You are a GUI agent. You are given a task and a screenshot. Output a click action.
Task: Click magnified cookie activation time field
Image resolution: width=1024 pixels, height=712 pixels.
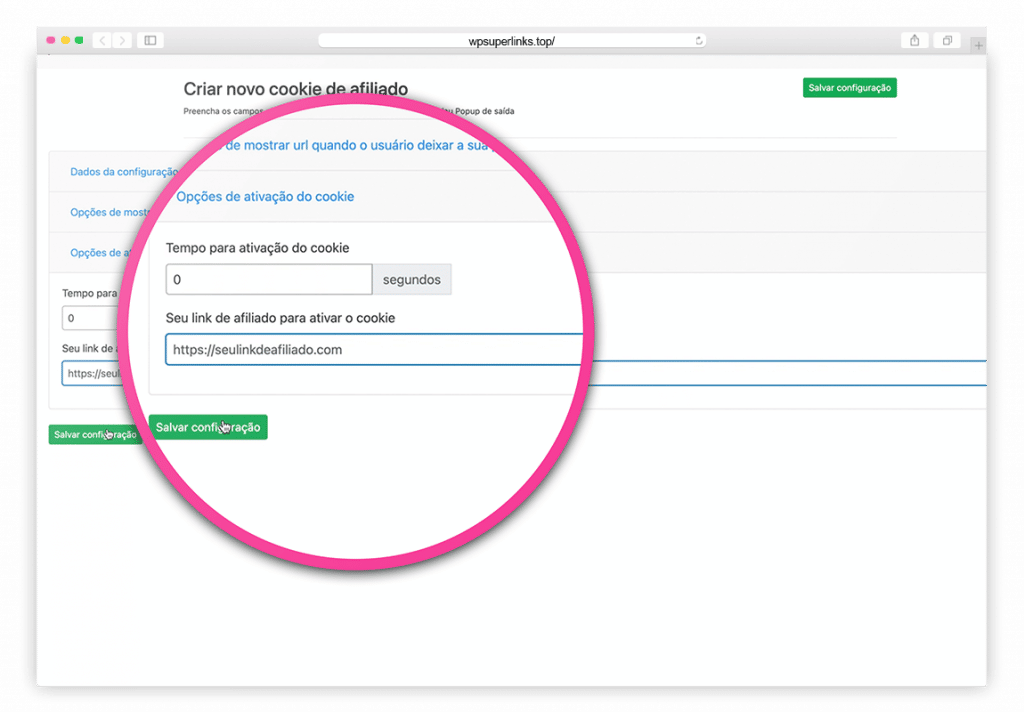pyautogui.click(x=268, y=280)
